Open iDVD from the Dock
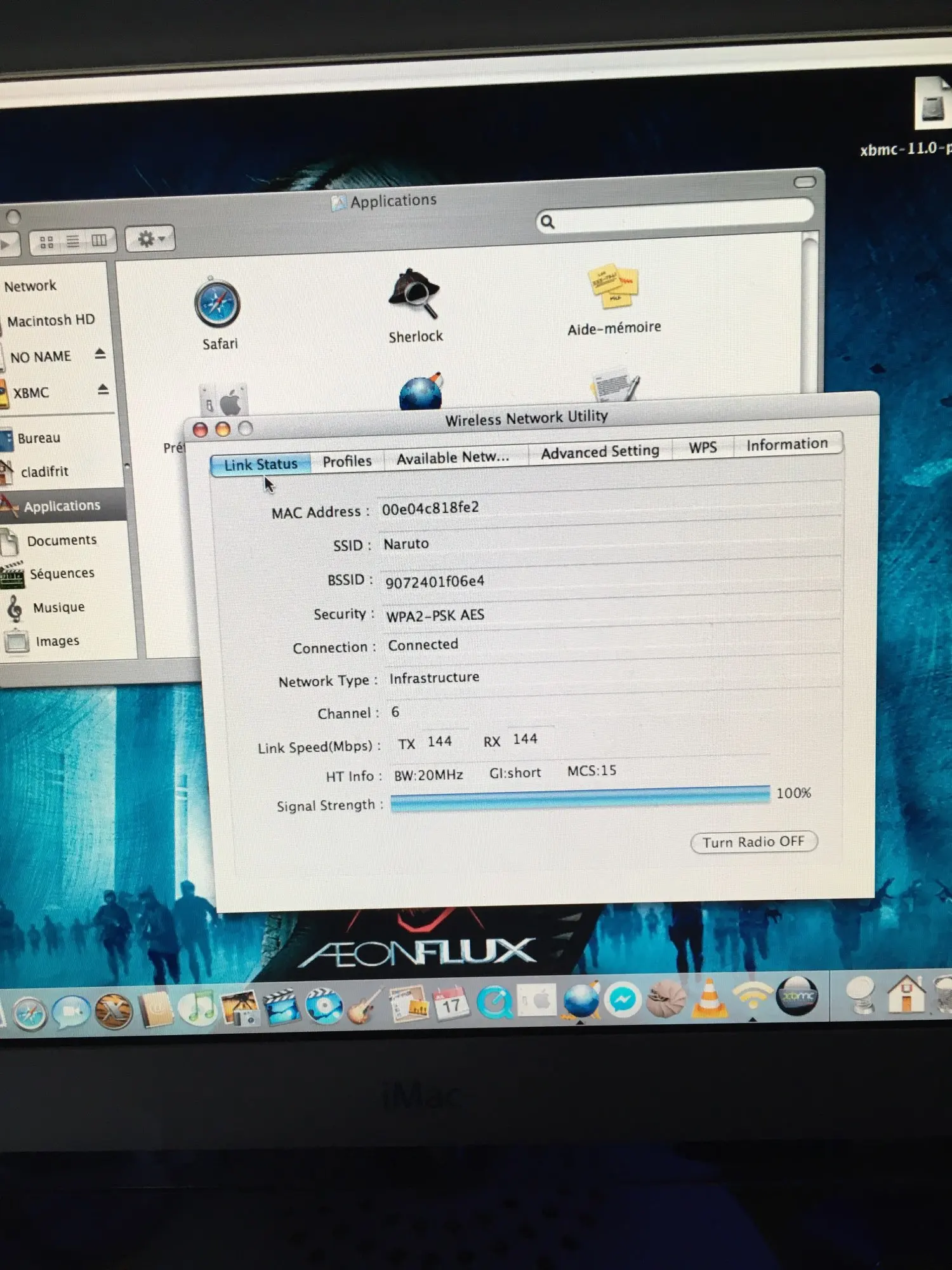This screenshot has height=1270, width=952. coord(324,1006)
